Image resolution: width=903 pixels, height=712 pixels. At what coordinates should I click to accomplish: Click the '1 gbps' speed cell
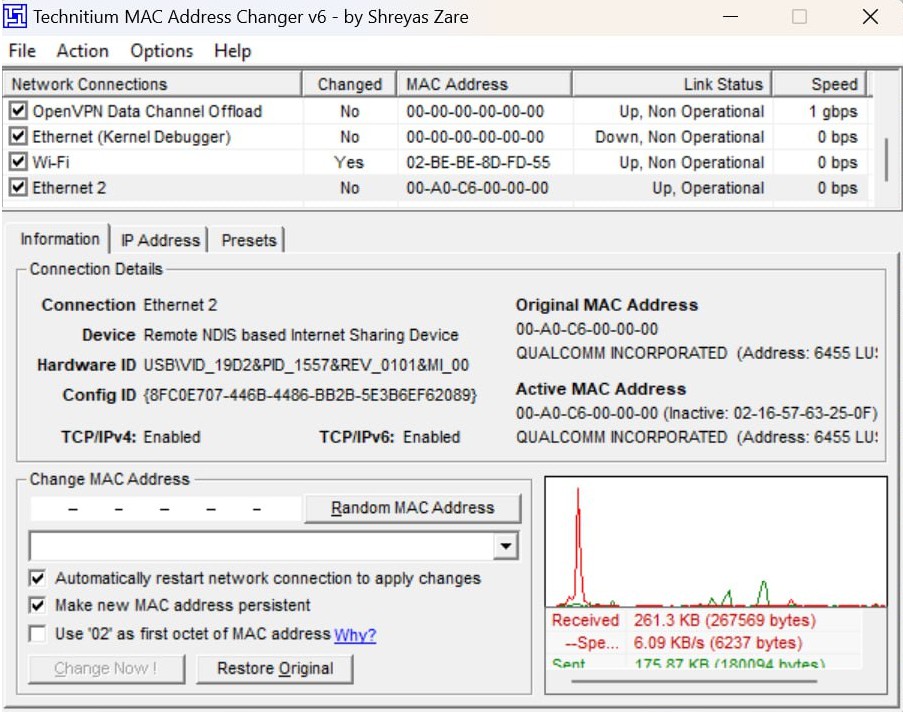pyautogui.click(x=833, y=111)
